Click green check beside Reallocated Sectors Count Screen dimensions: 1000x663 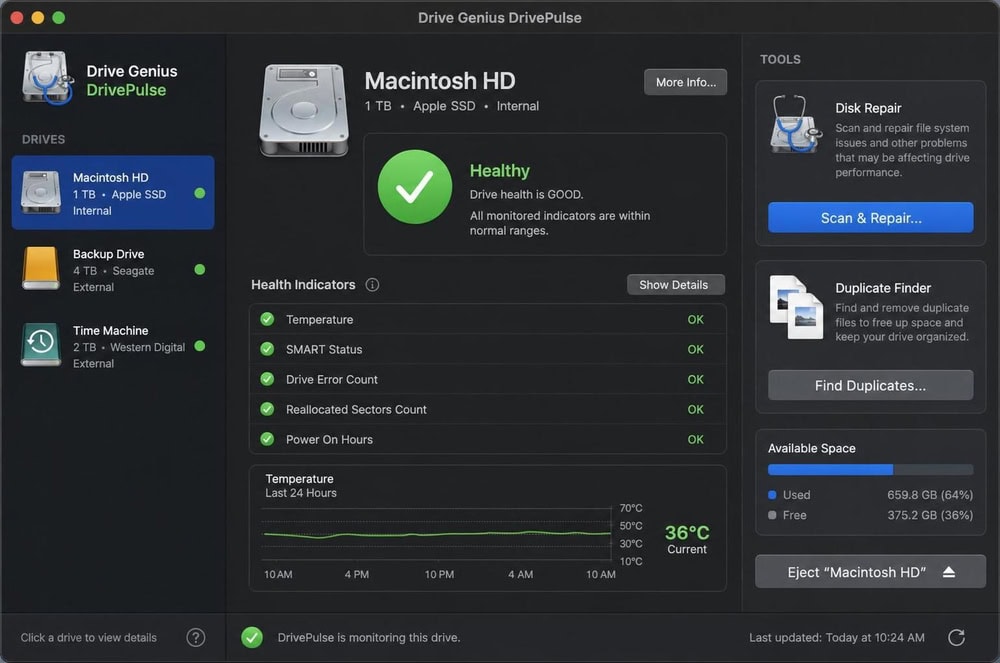click(267, 409)
